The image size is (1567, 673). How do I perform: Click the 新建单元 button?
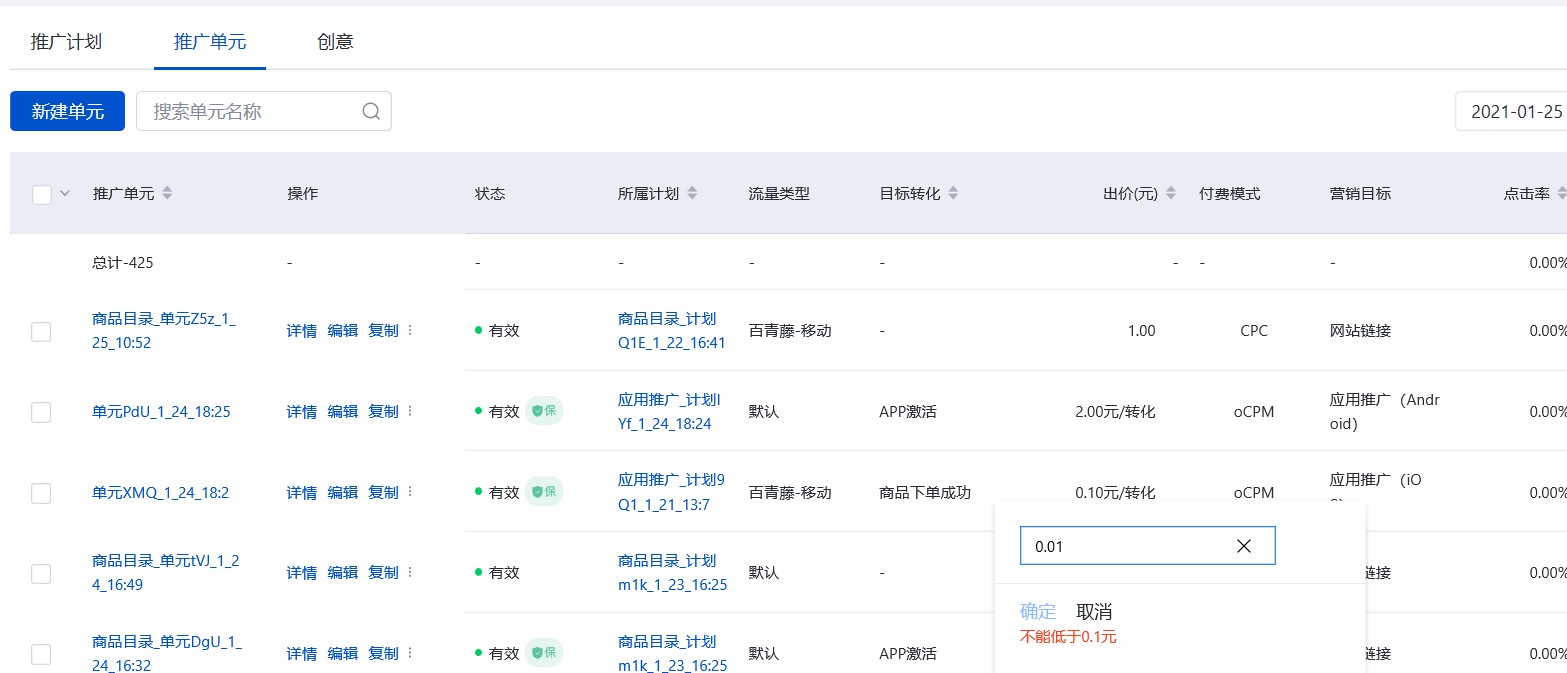pyautogui.click(x=66, y=111)
